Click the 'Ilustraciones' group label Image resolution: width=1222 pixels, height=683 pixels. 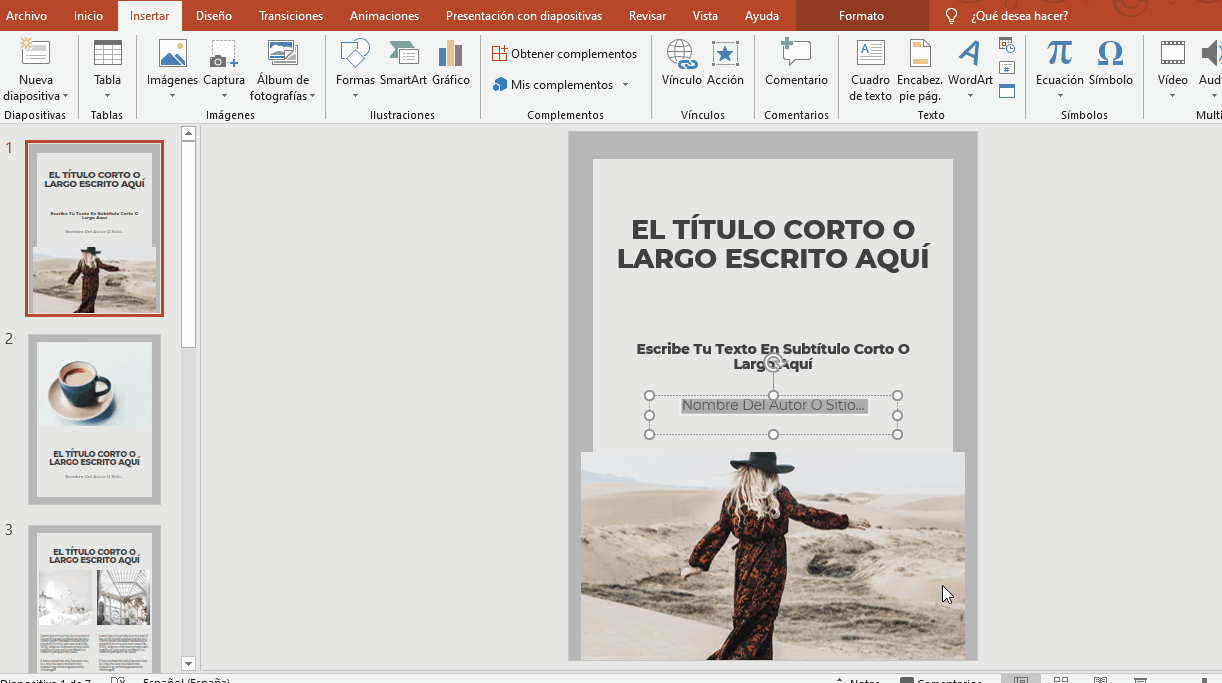(x=402, y=115)
